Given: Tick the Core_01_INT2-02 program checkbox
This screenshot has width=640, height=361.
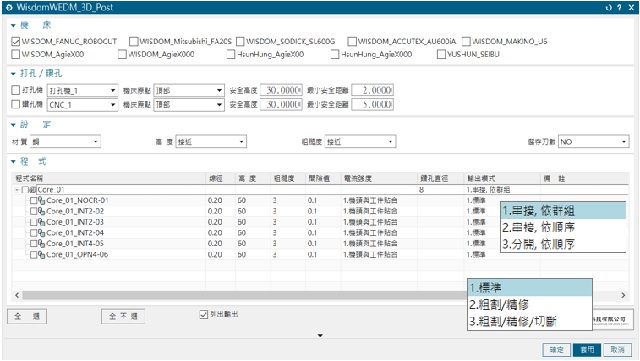Looking at the screenshot, I should pyautogui.click(x=33, y=211).
